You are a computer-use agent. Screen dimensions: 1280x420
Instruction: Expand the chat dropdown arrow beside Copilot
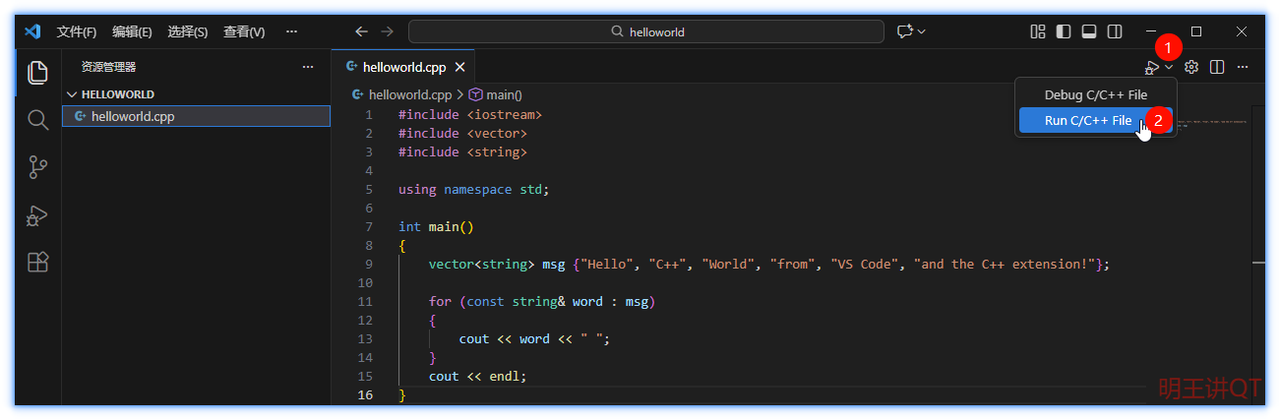tap(922, 31)
